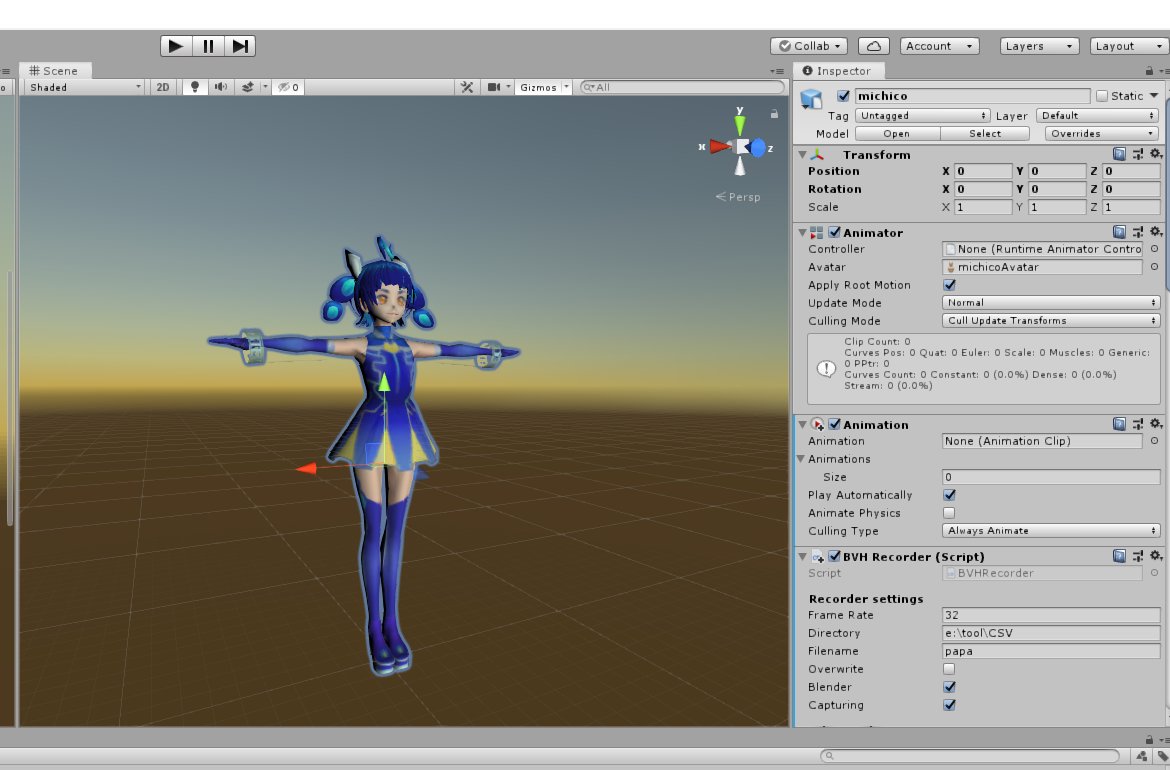Open the Layer Default dropdown

(x=1097, y=116)
